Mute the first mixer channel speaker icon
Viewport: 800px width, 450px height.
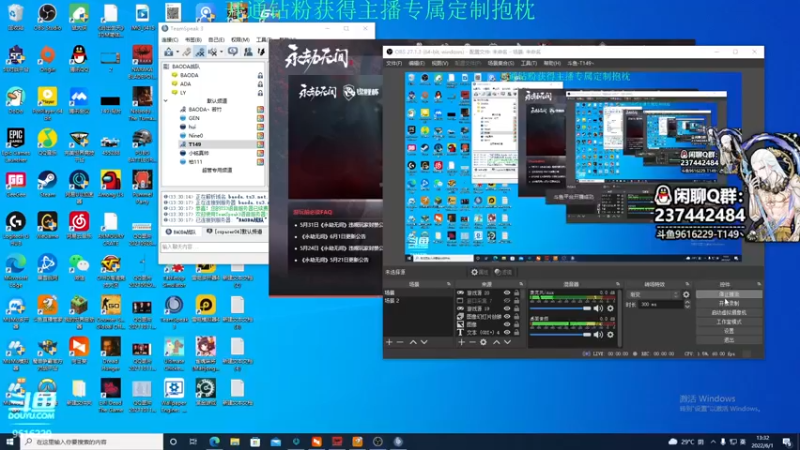598,308
